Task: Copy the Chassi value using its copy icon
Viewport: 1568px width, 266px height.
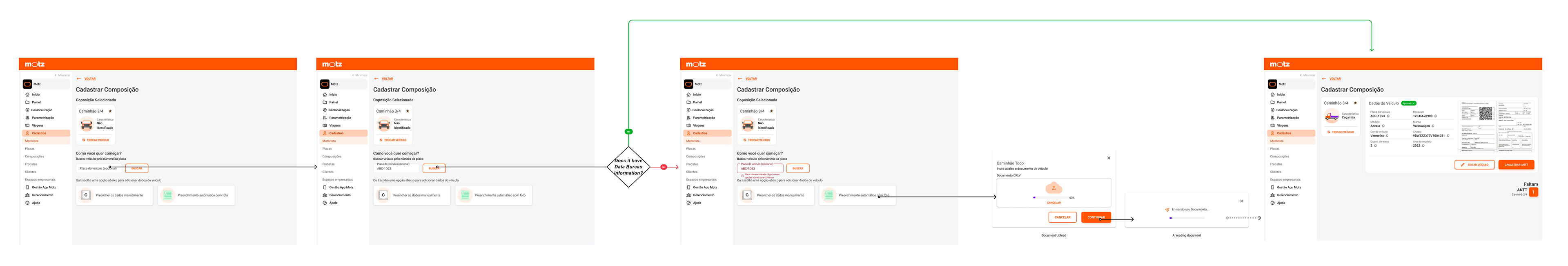Action: (x=1448, y=136)
